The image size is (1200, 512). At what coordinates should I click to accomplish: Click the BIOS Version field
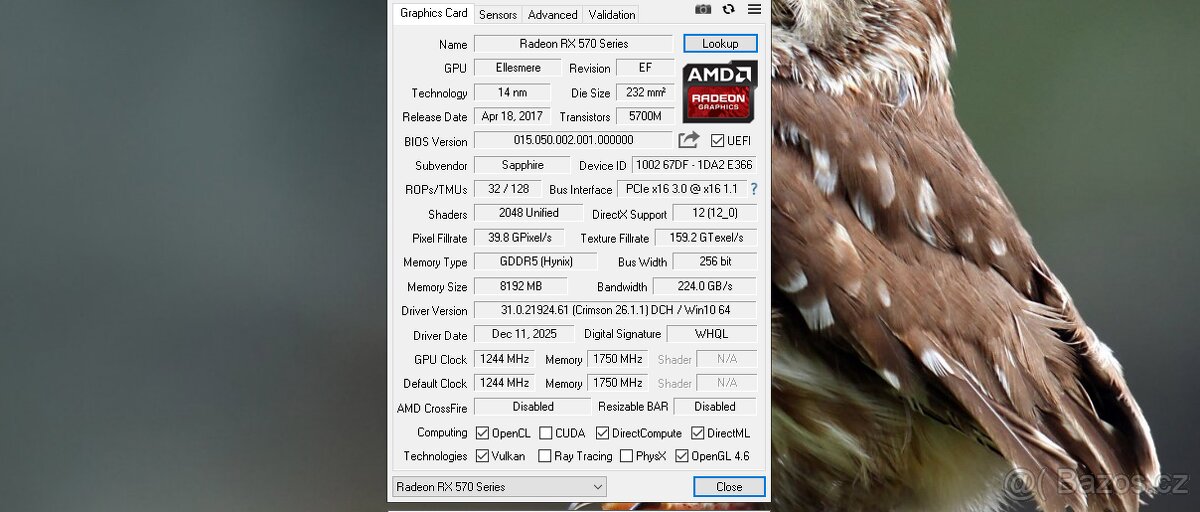coord(573,141)
